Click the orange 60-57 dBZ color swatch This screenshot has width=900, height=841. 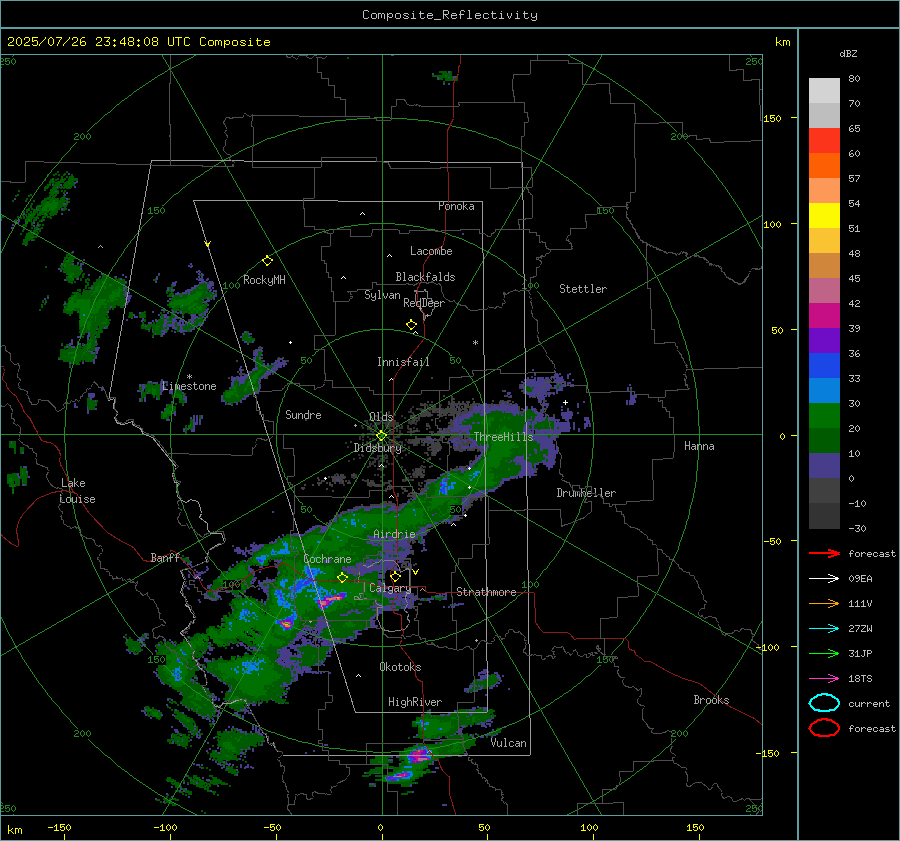tap(824, 166)
